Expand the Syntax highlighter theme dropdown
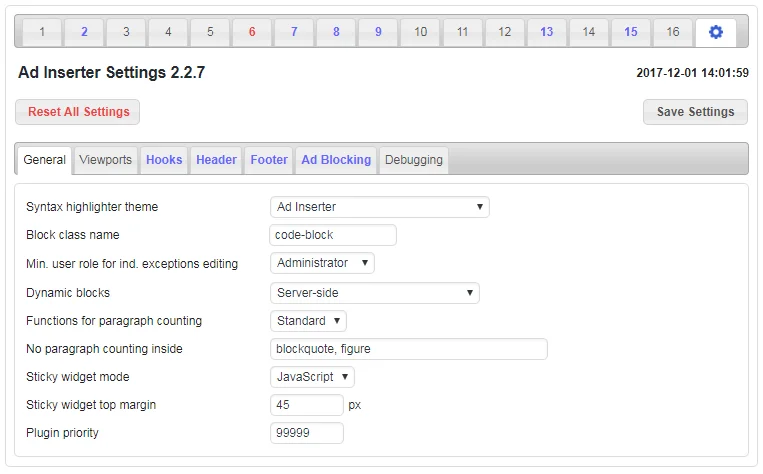This screenshot has width=763, height=474. [x=379, y=207]
